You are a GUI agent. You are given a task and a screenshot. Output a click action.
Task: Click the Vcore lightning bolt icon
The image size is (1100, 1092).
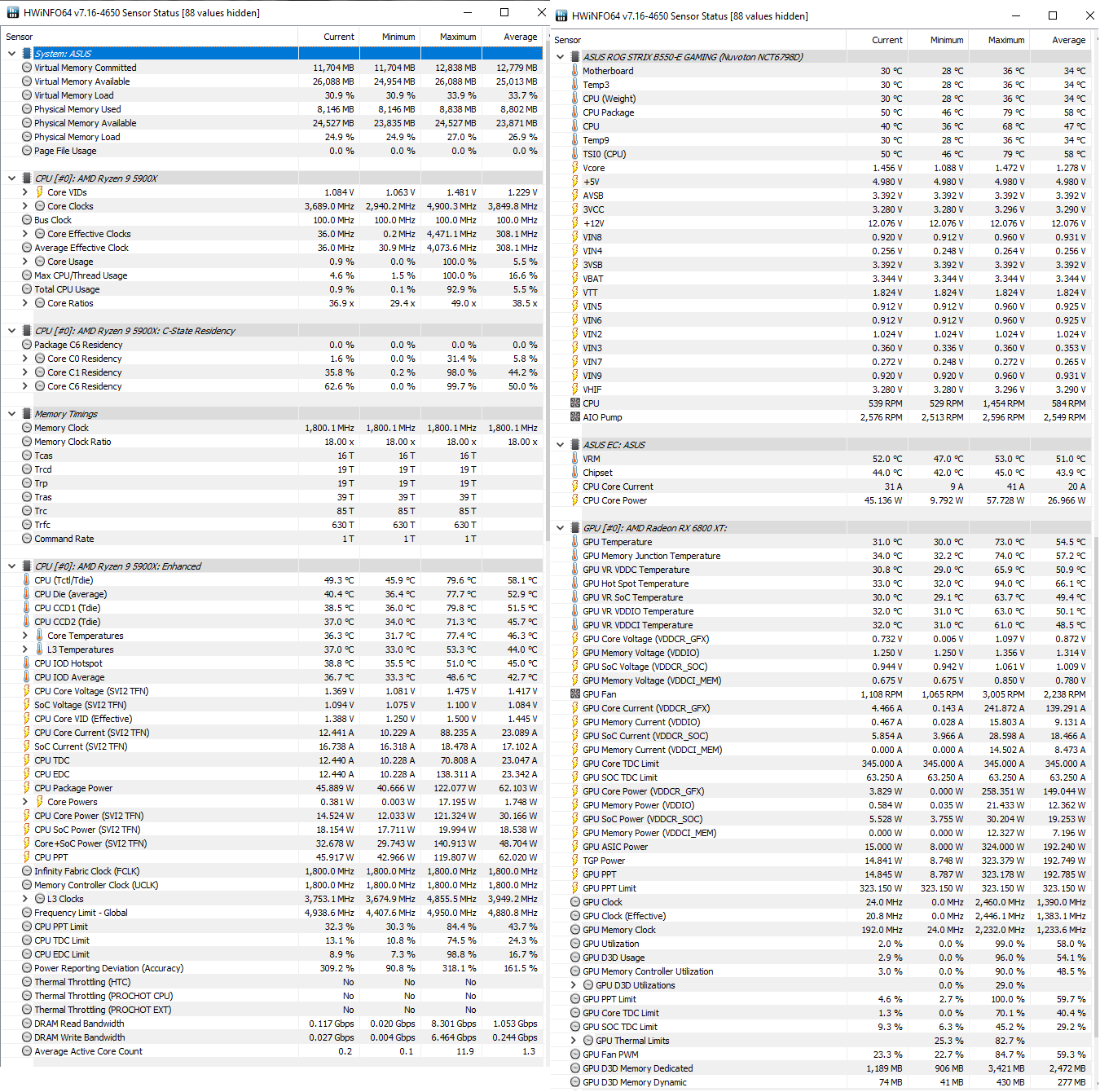click(x=575, y=168)
